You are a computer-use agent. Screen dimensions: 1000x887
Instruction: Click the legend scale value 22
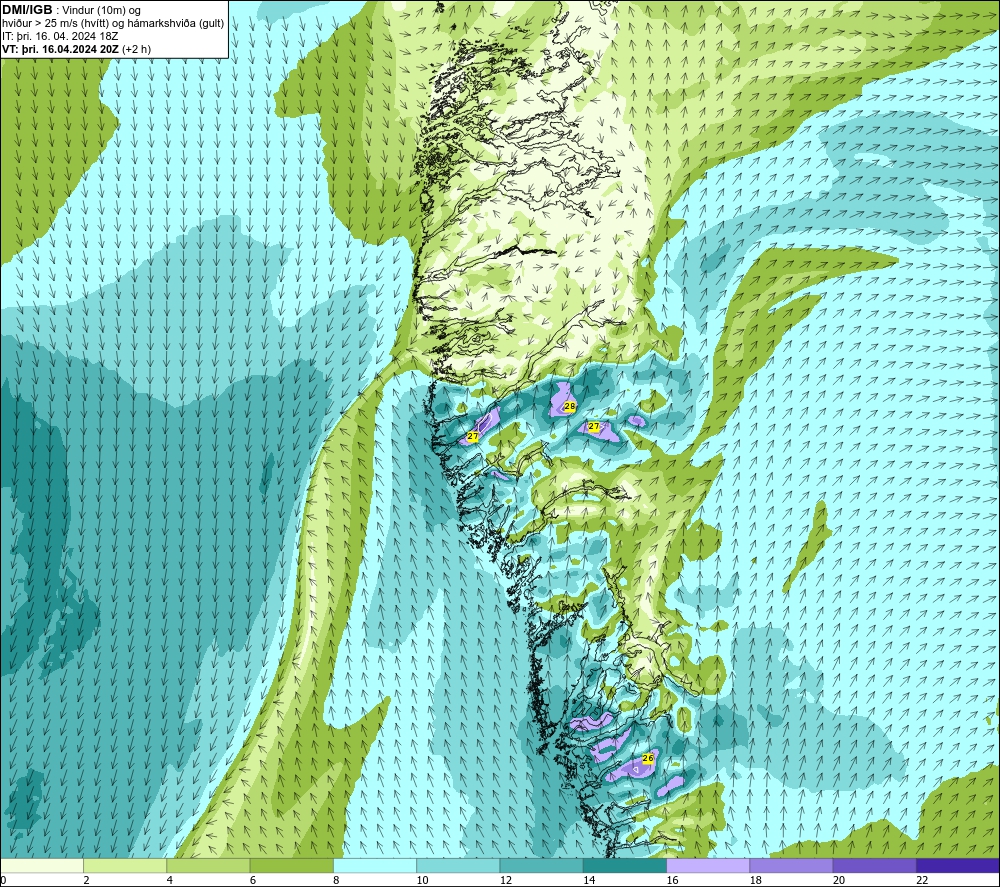tap(922, 880)
